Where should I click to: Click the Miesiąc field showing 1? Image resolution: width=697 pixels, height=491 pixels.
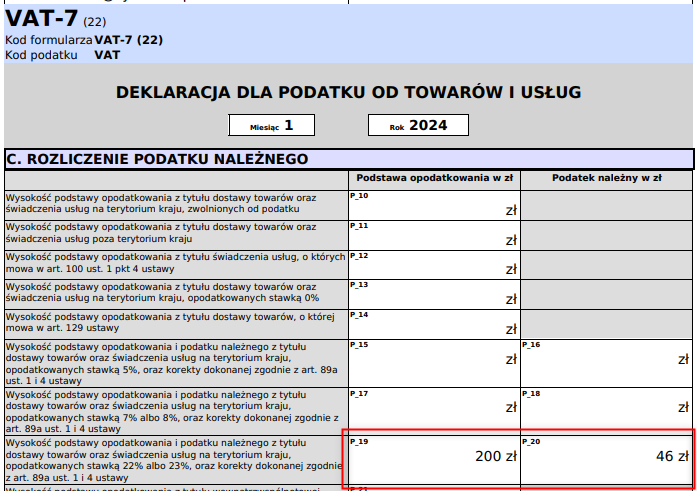tap(272, 125)
